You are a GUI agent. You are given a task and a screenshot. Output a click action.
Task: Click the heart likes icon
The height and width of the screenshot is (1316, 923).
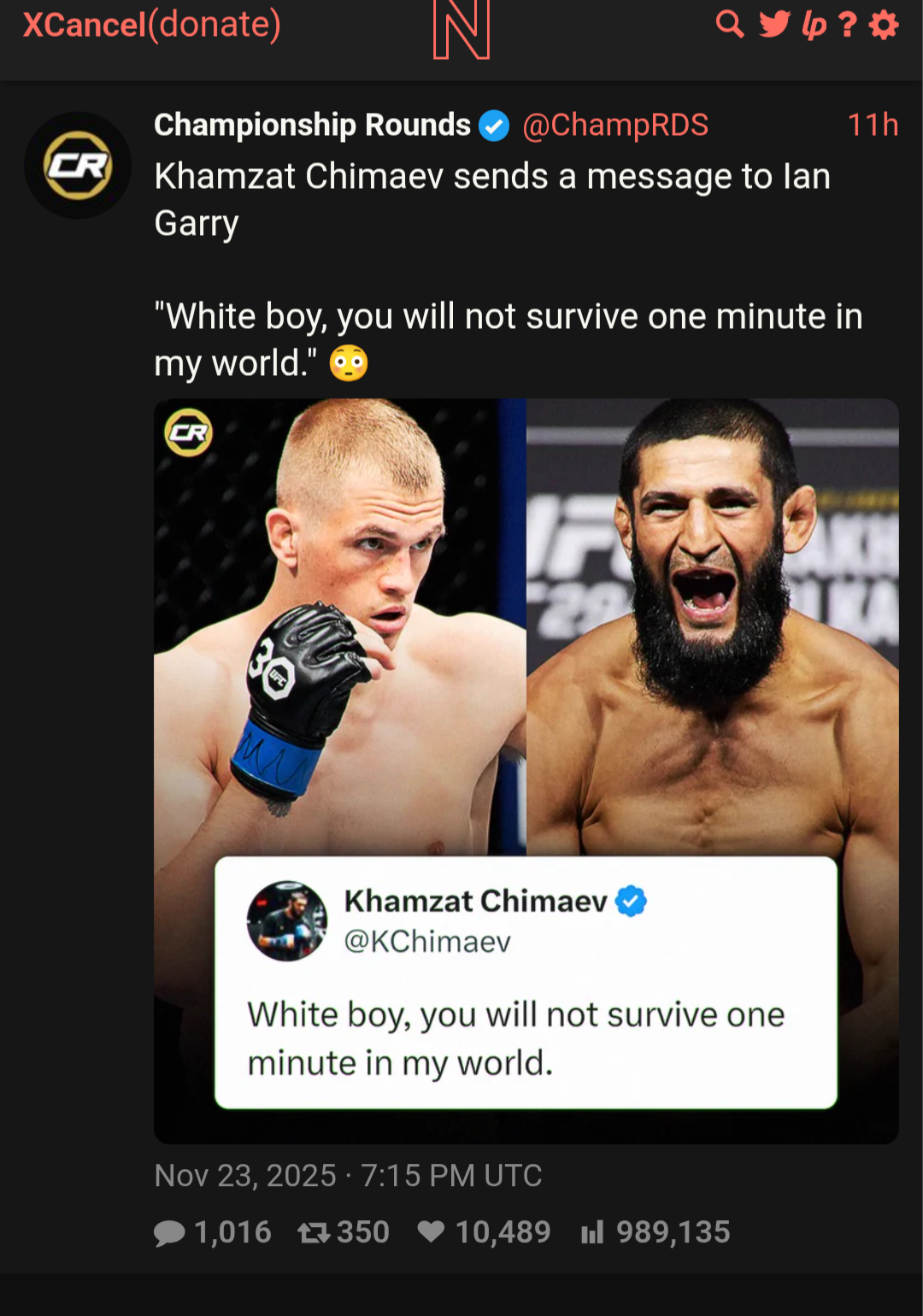(431, 1231)
